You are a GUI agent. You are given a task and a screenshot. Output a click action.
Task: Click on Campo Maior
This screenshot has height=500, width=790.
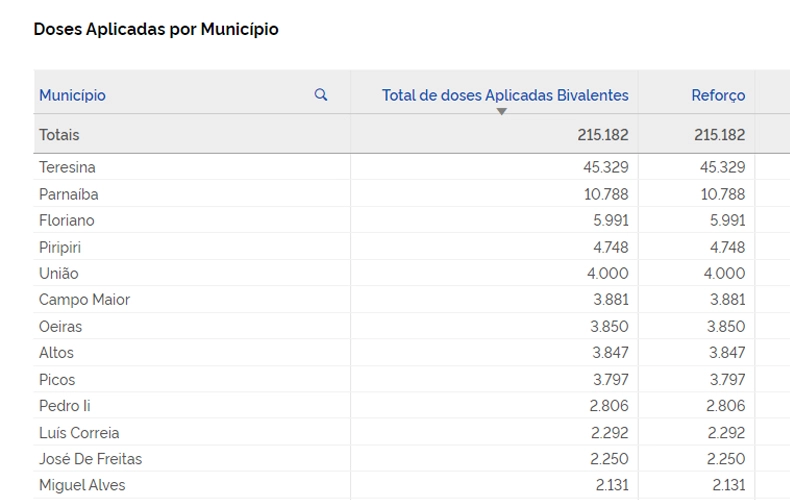tap(85, 299)
